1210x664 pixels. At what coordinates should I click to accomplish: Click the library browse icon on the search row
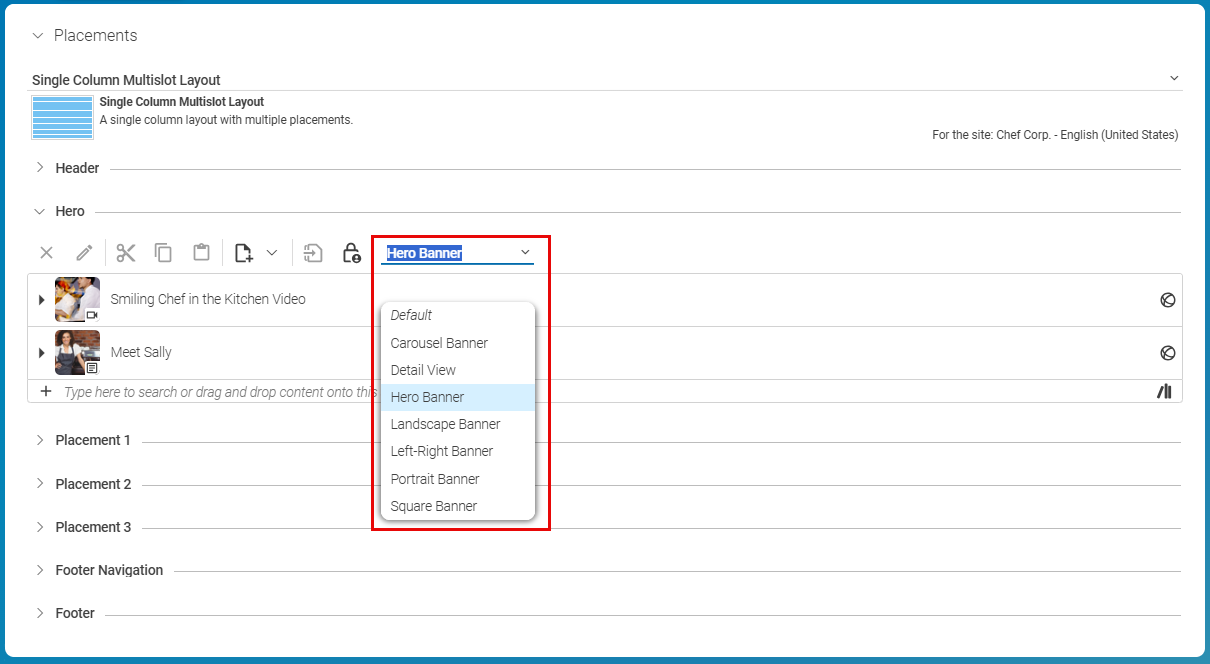(x=1163, y=391)
